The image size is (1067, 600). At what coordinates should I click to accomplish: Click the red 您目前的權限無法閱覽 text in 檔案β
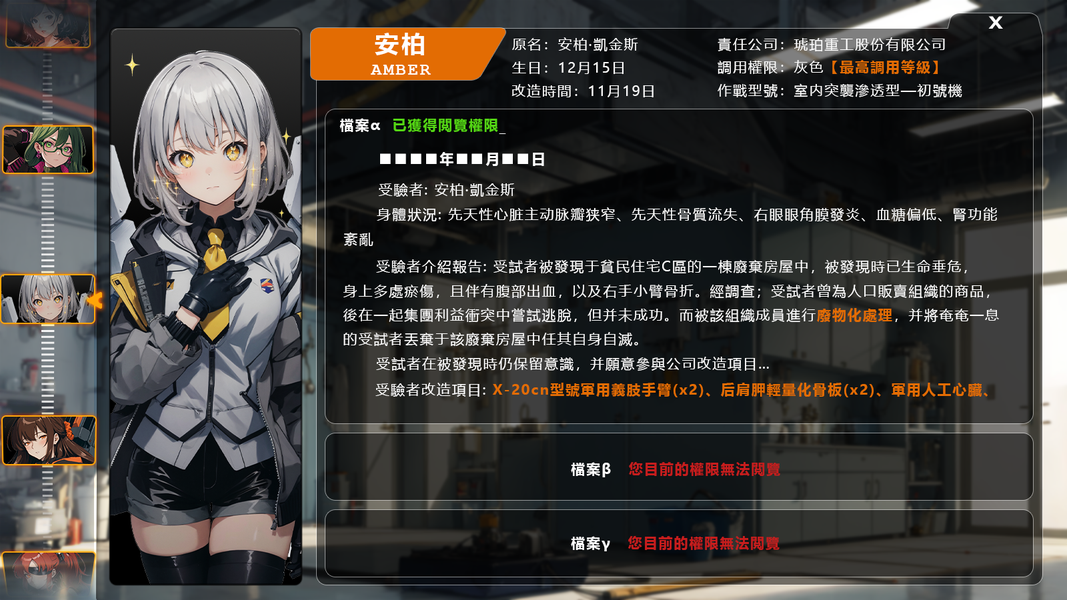704,469
